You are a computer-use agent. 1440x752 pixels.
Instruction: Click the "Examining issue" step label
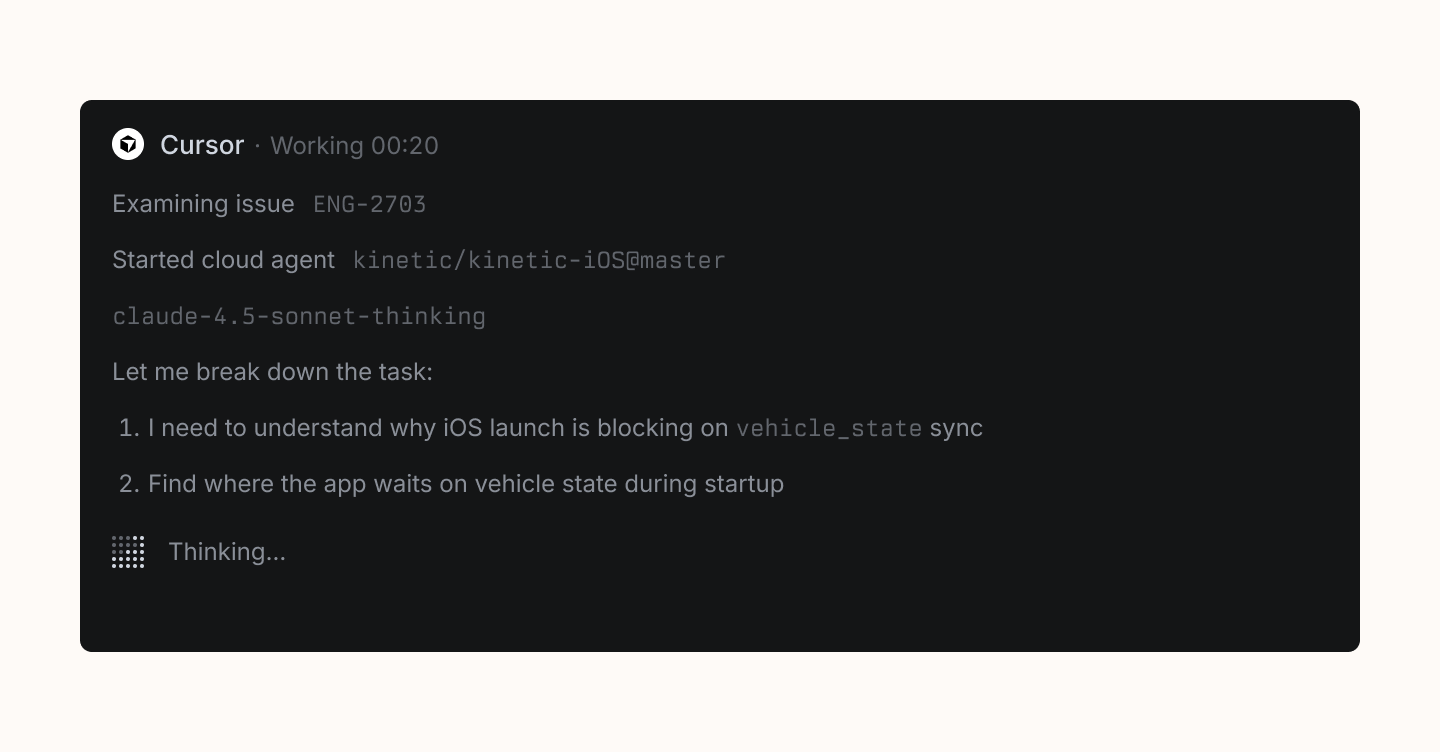tap(203, 204)
